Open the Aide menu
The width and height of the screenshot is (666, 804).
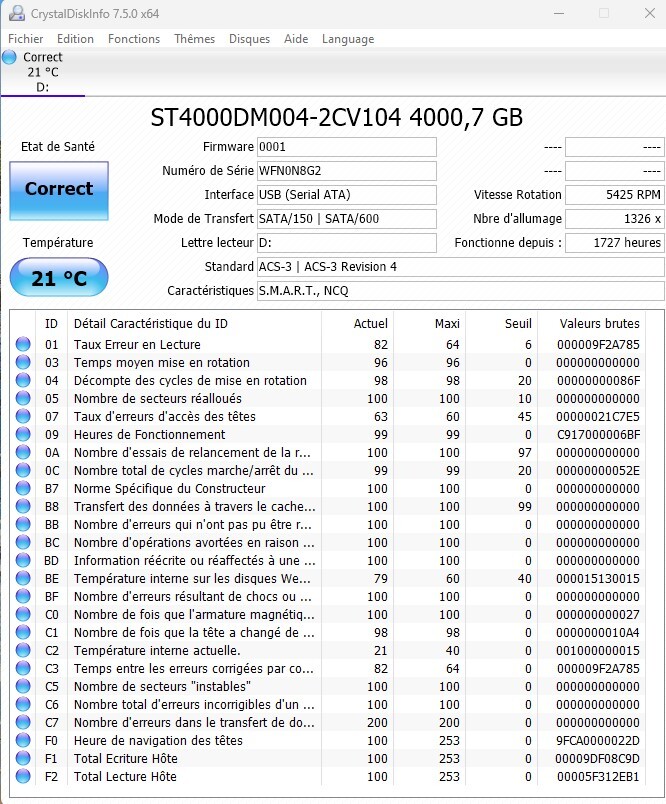(296, 39)
